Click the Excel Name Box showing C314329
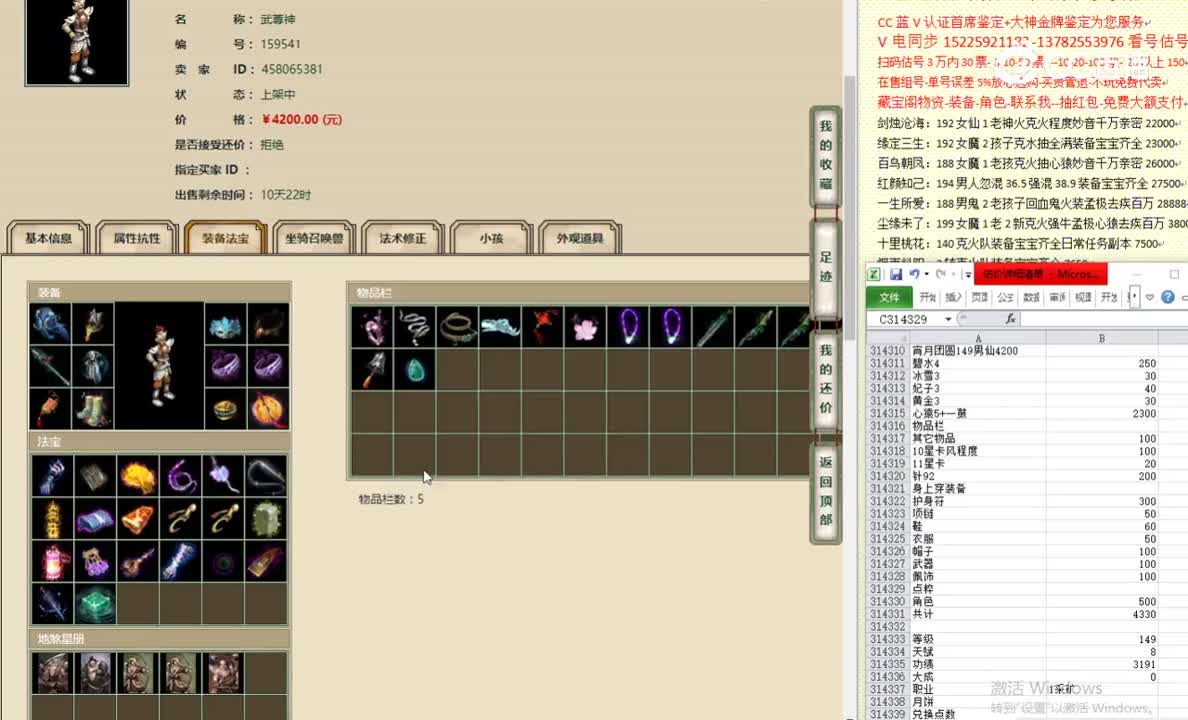Screen dimensions: 1188x720 click(x=905, y=320)
